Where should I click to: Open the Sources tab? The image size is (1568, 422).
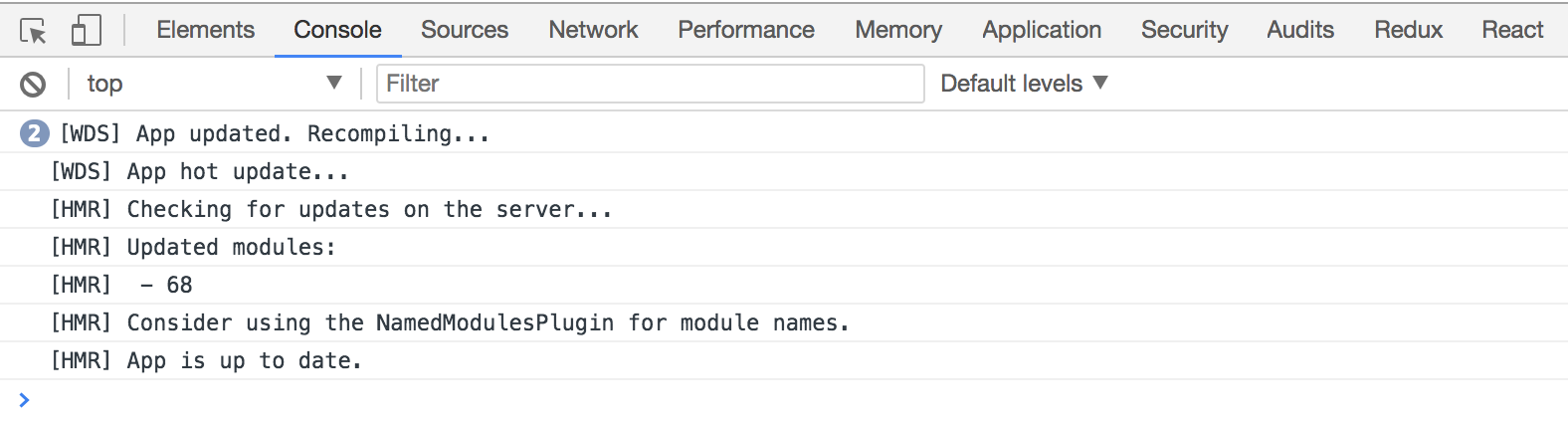click(x=465, y=30)
